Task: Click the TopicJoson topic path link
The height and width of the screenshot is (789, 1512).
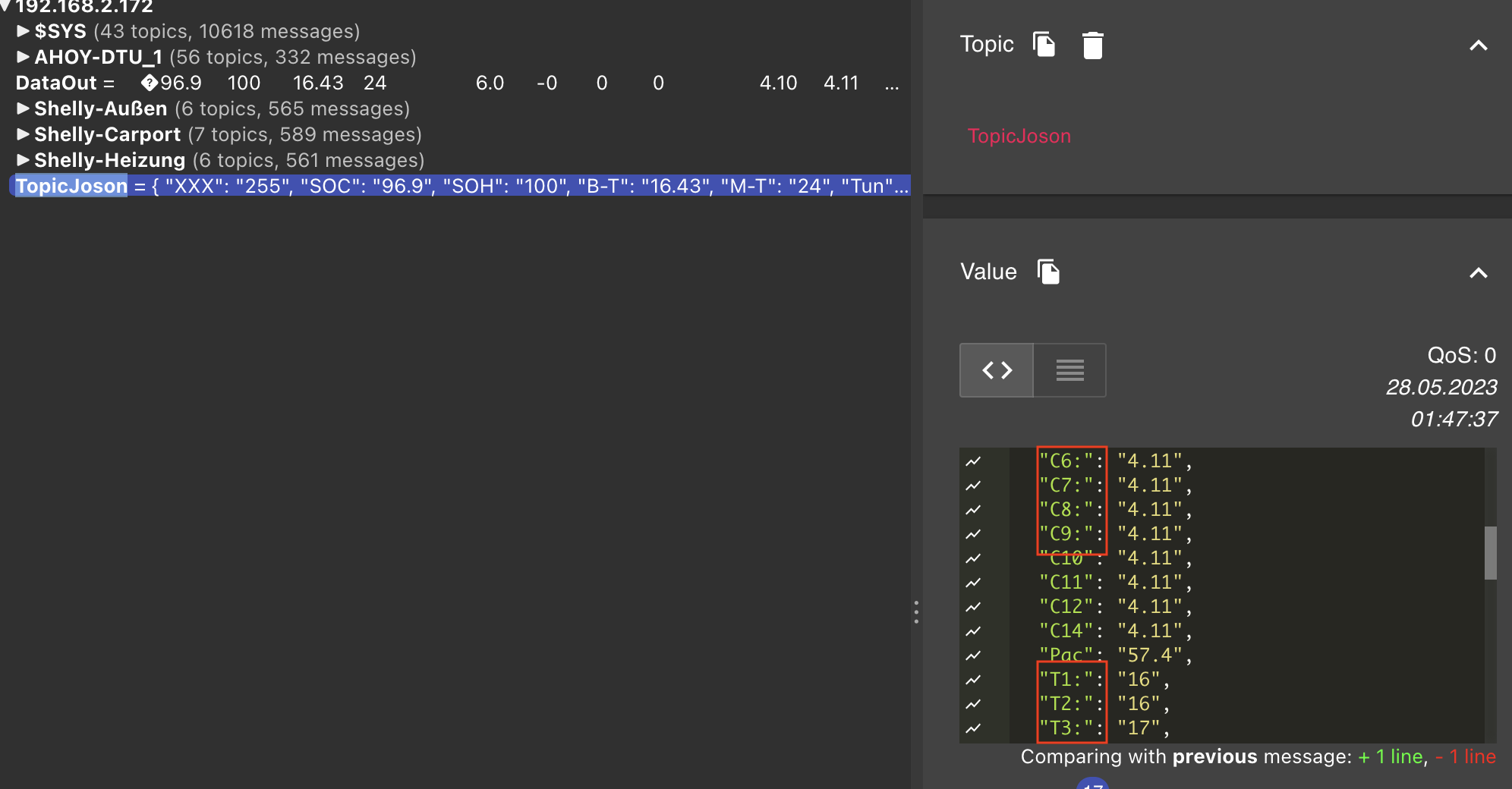Action: point(1019,136)
